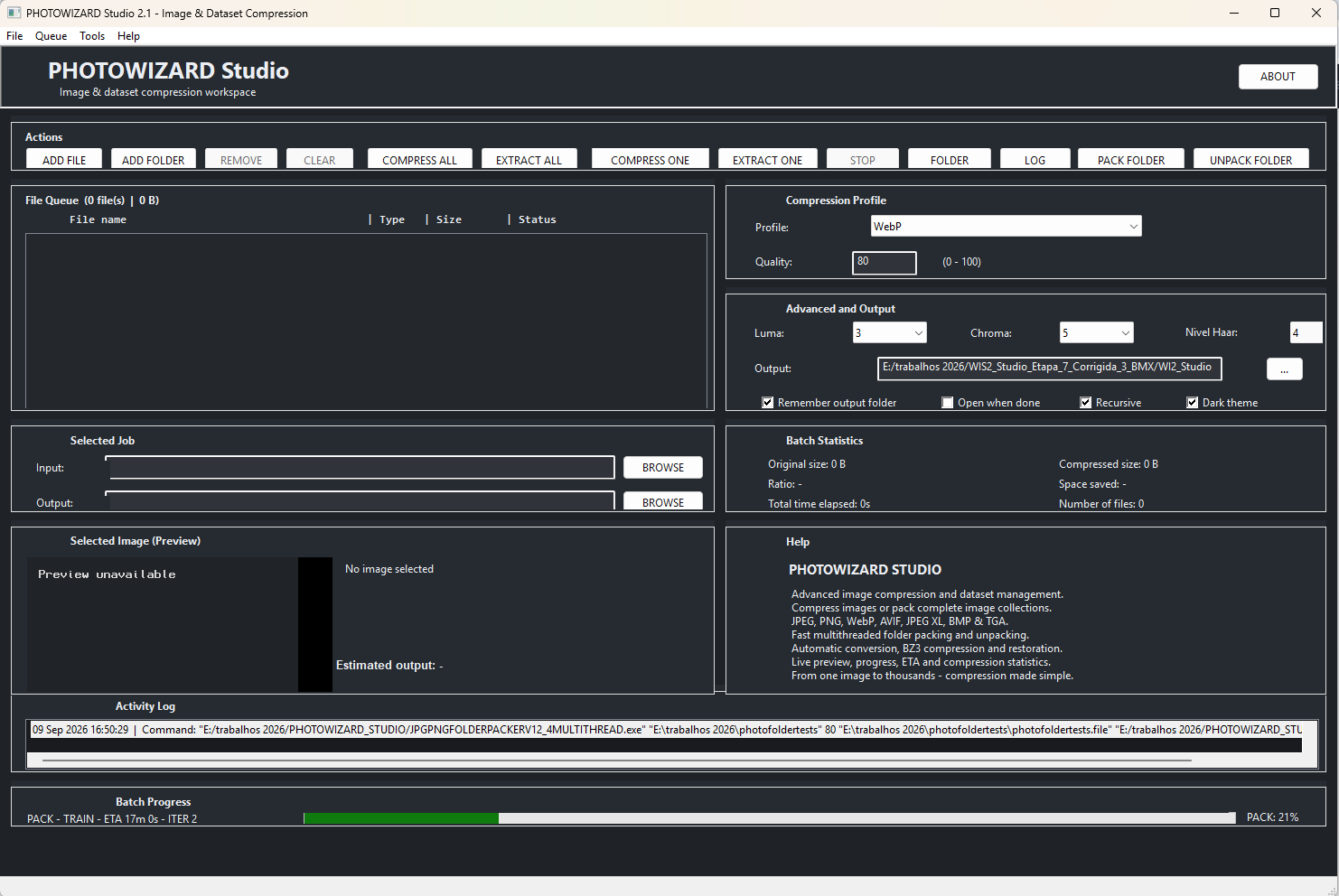Toggle Remember output folder checkbox

pyautogui.click(x=768, y=403)
